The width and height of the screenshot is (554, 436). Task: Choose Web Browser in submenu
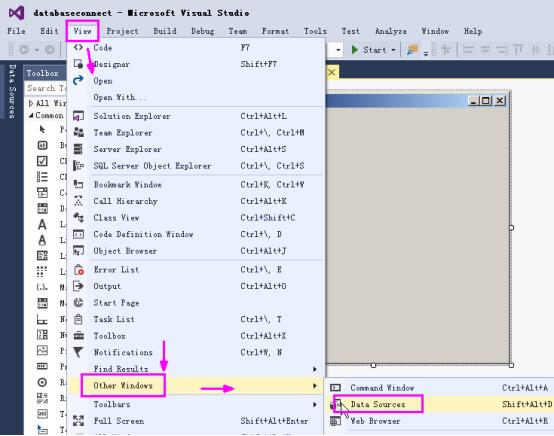(441, 421)
